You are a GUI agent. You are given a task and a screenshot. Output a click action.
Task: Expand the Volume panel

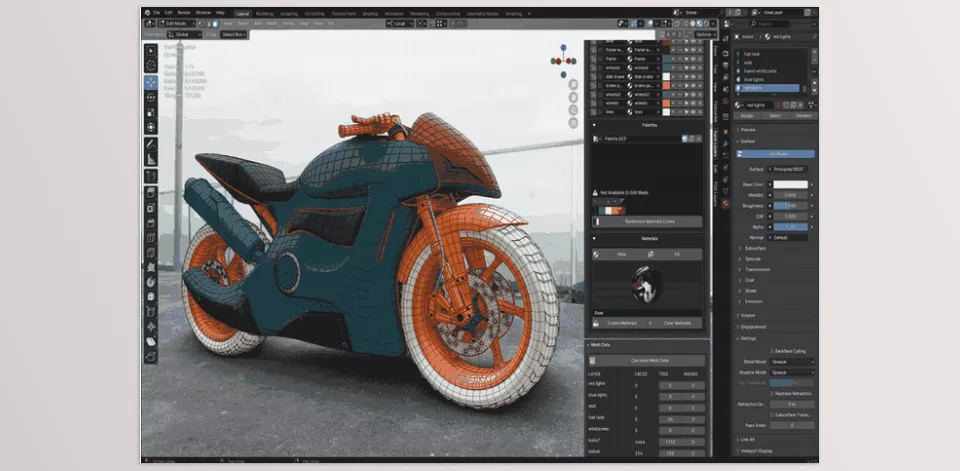748,315
